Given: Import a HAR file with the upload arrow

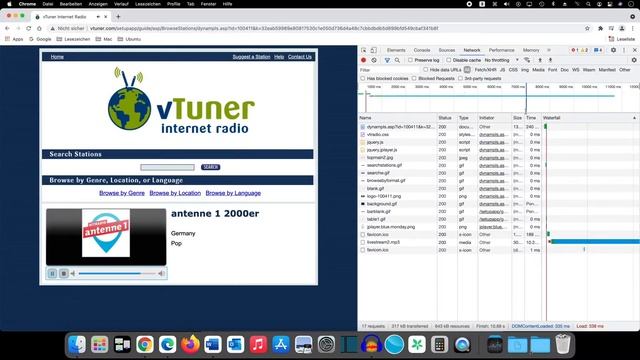Looking at the screenshot, I should pos(540,60).
